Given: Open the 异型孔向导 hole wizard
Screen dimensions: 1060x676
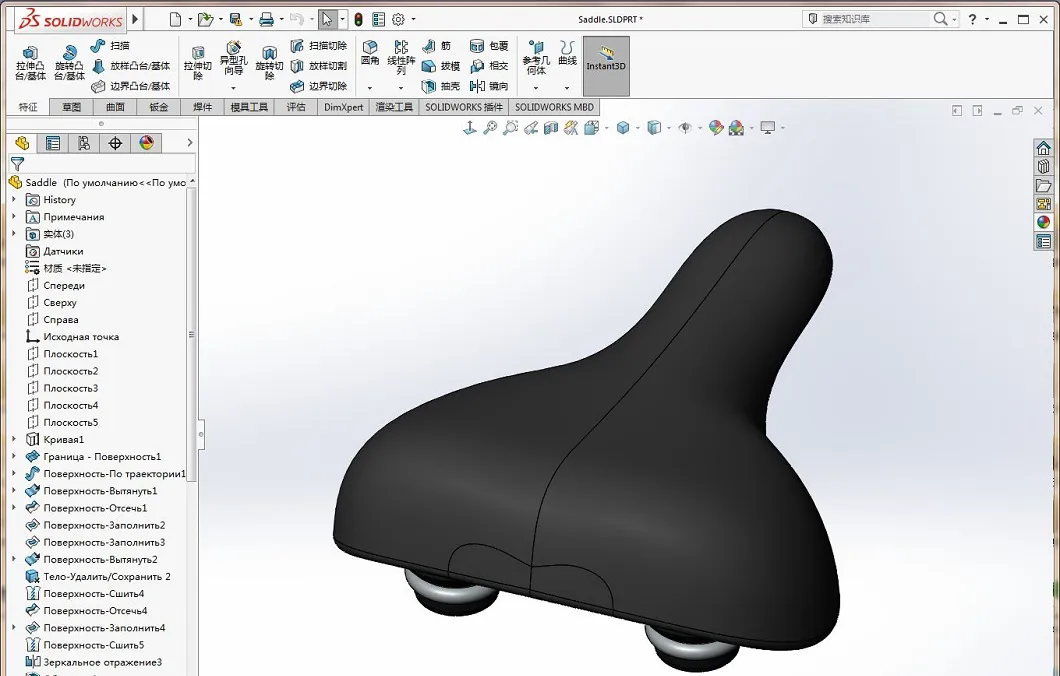Looking at the screenshot, I should tap(233, 59).
